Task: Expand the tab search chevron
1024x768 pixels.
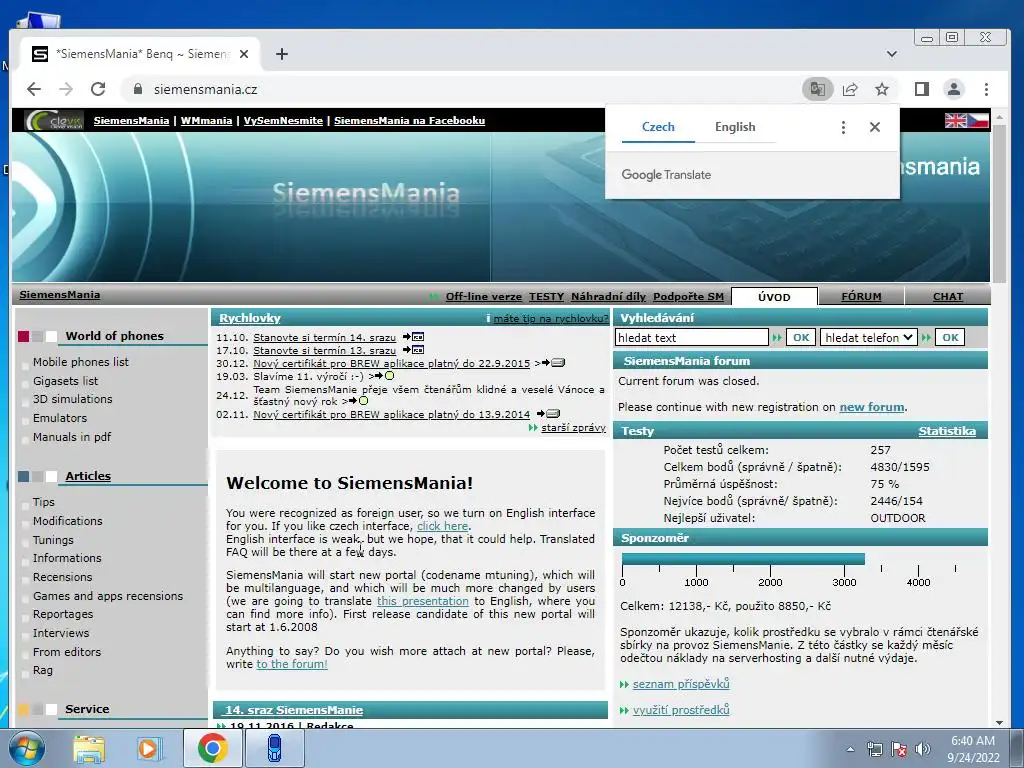Action: point(891,54)
